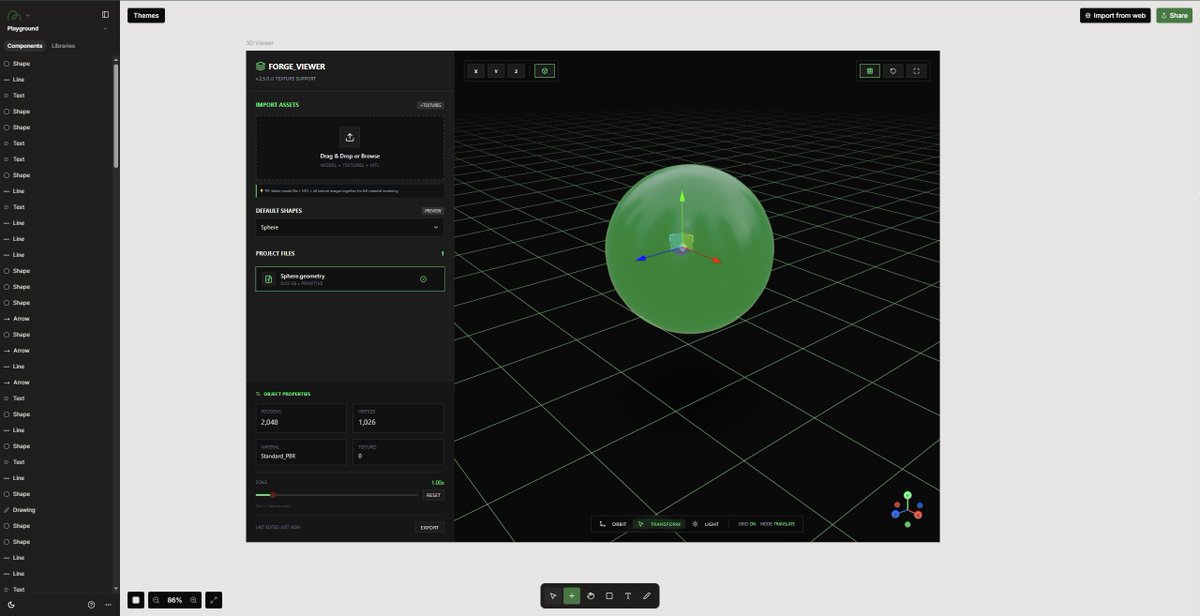Click the RESET scale button
This screenshot has width=1200, height=616.
[x=433, y=495]
